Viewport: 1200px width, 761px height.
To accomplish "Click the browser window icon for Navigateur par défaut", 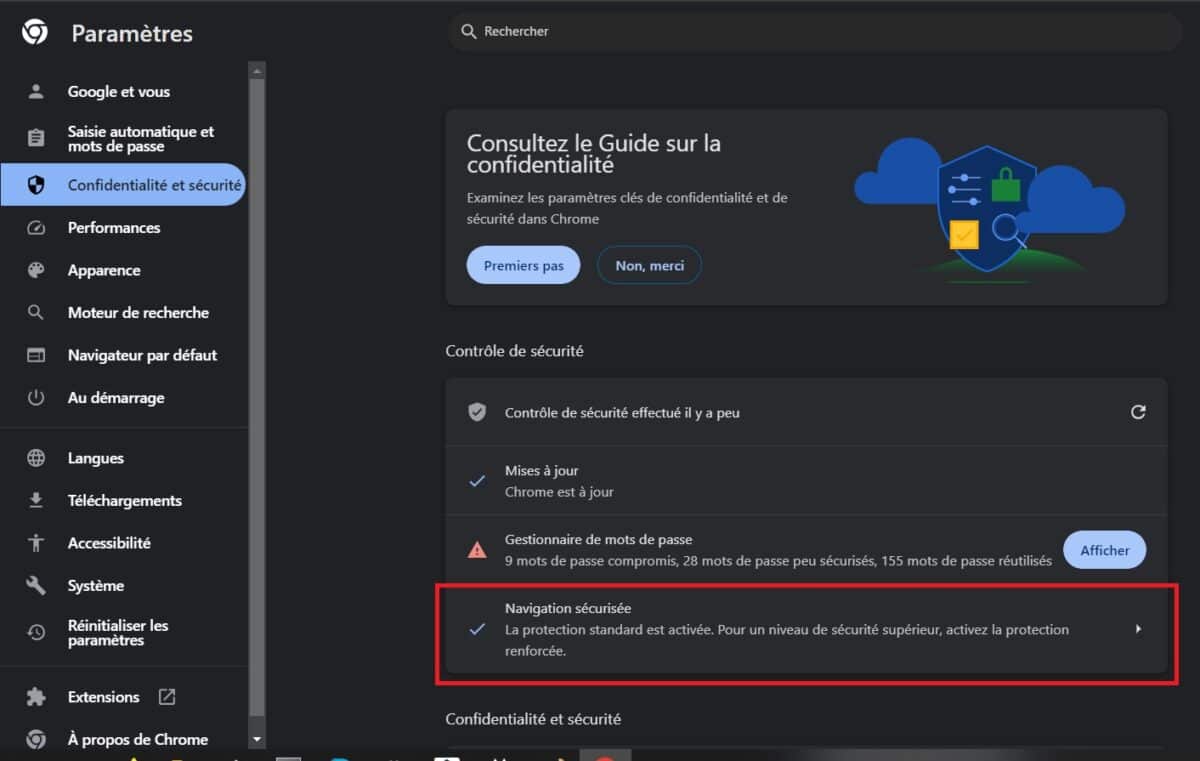I will point(36,355).
